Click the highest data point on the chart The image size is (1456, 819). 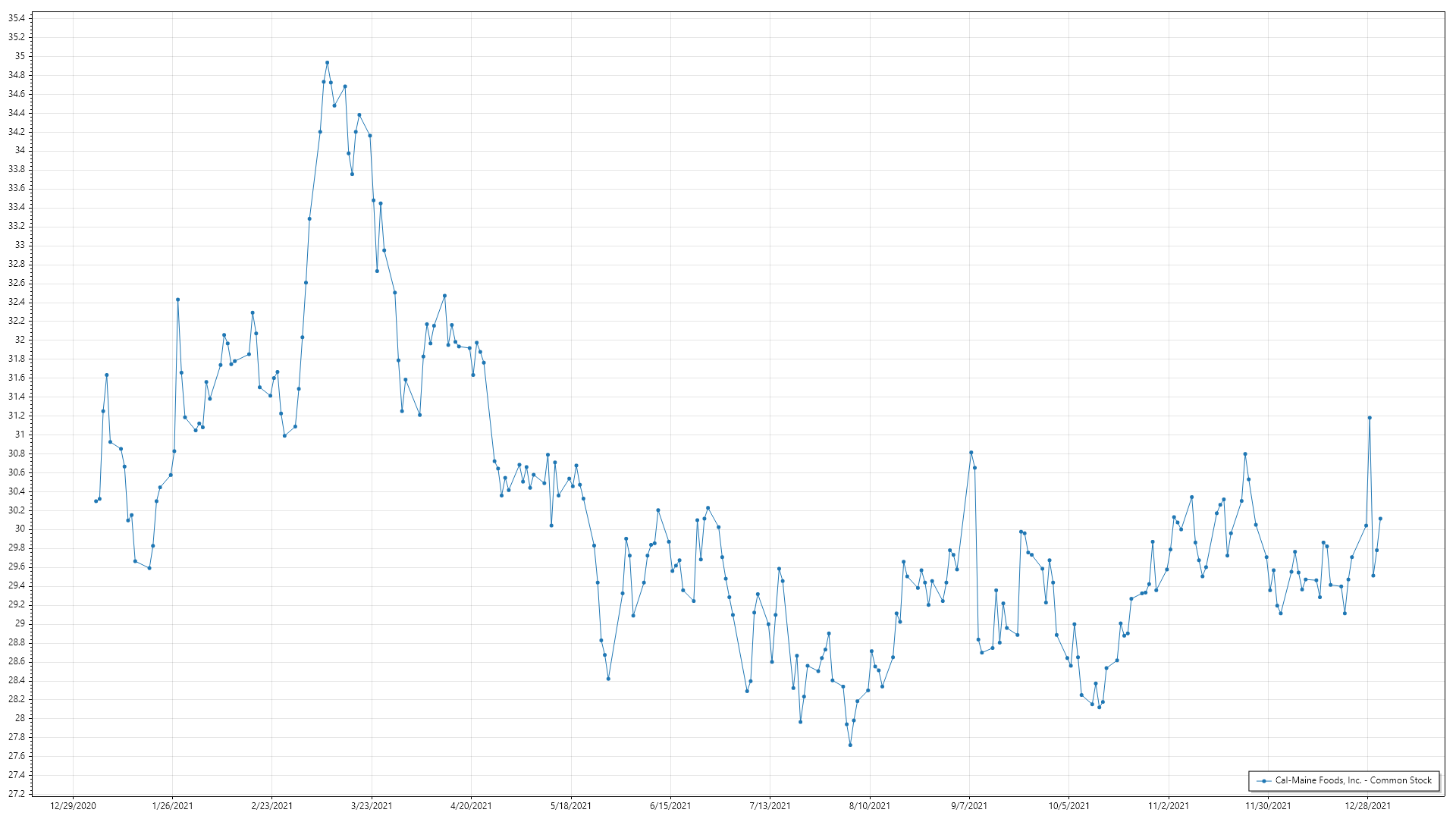(327, 63)
